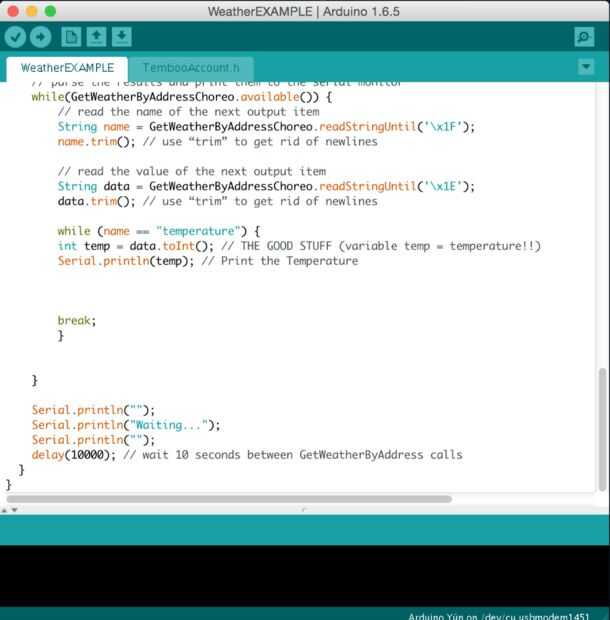Save the sketch with Save icon
Viewport: 610px width, 620px height.
point(122,37)
